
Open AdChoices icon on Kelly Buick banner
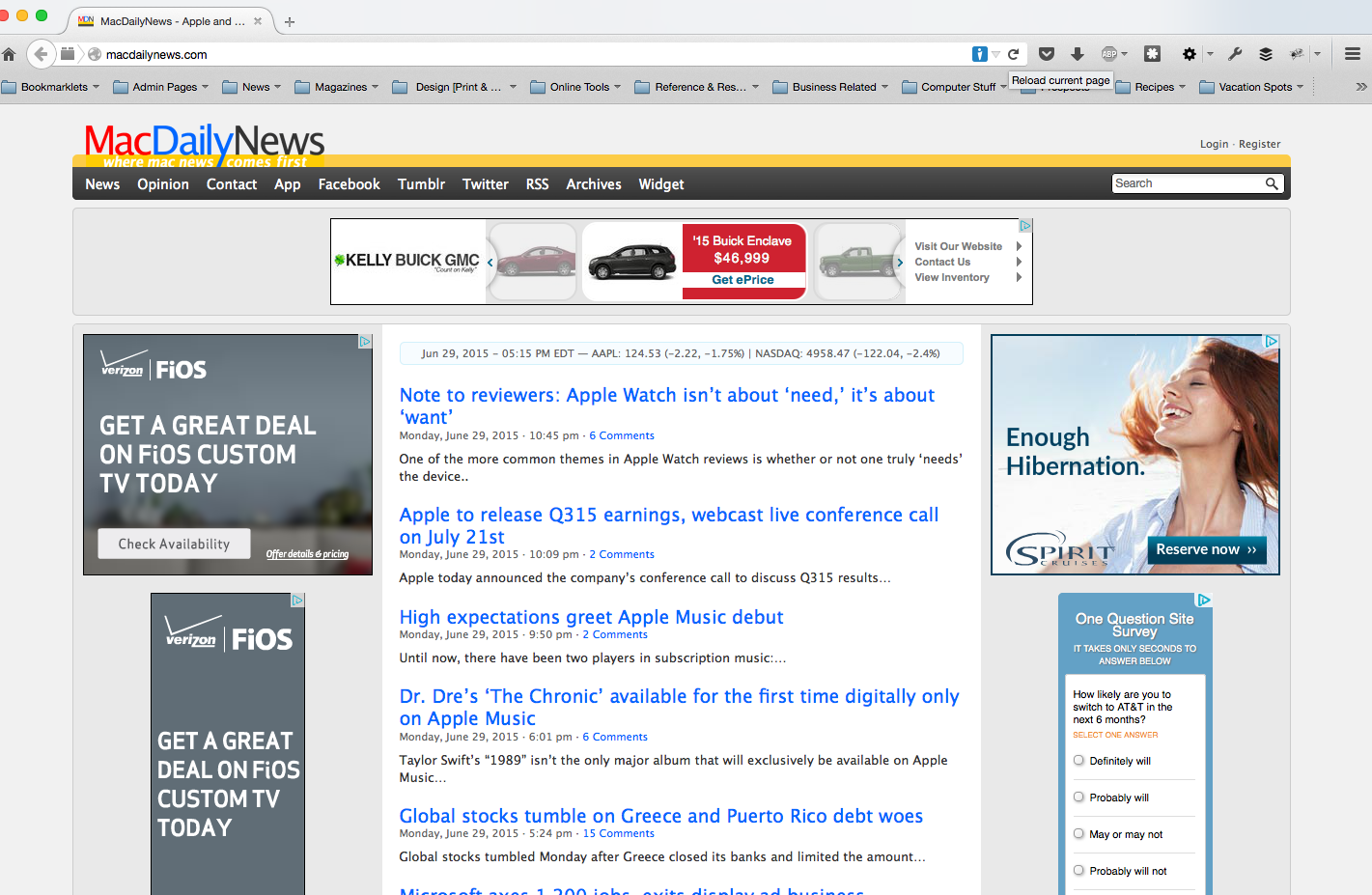click(1025, 225)
